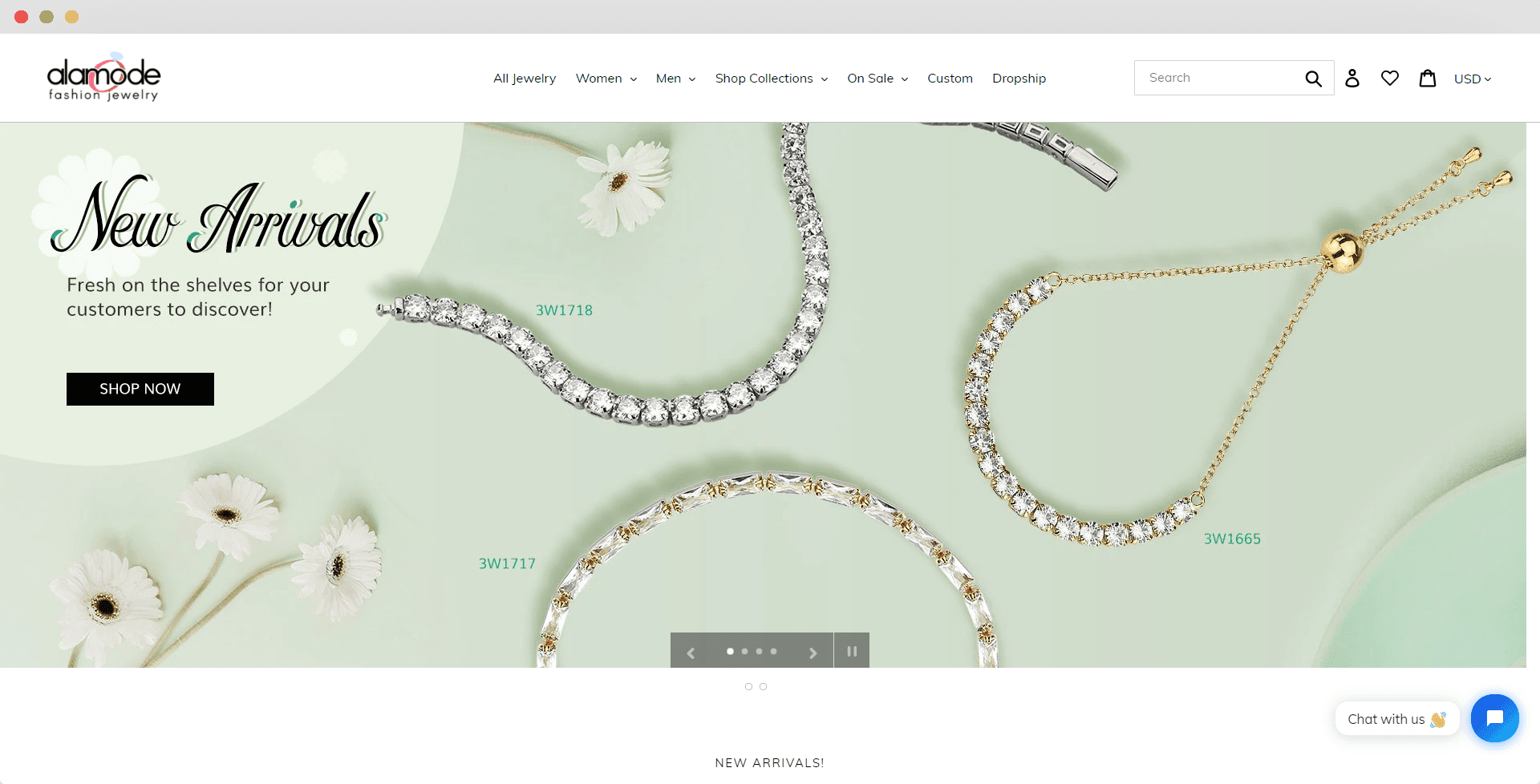Pause the banner slideshow
Viewport: 1540px width, 784px height.
pyautogui.click(x=852, y=651)
